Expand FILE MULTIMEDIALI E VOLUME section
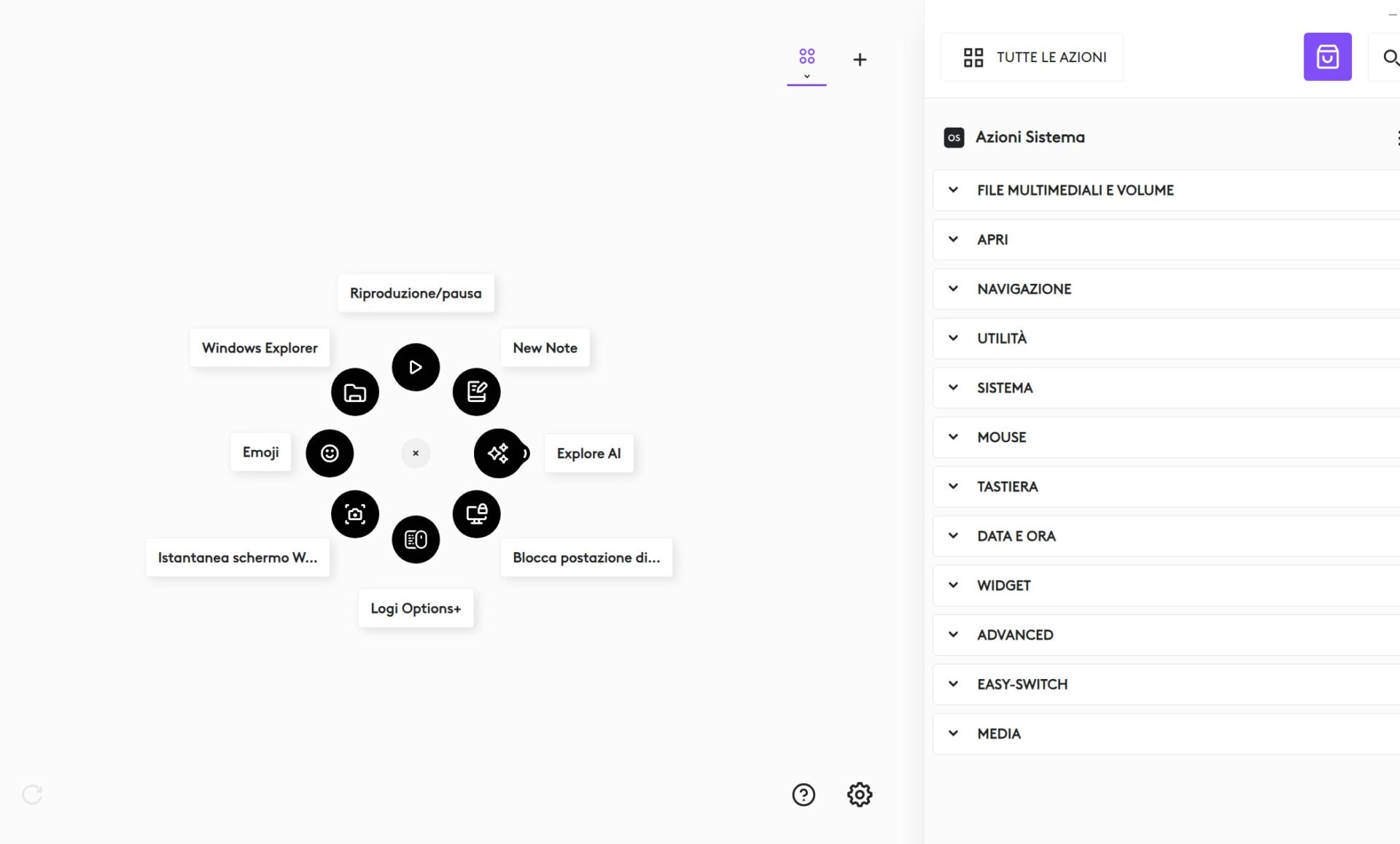1400x844 pixels. click(1075, 190)
